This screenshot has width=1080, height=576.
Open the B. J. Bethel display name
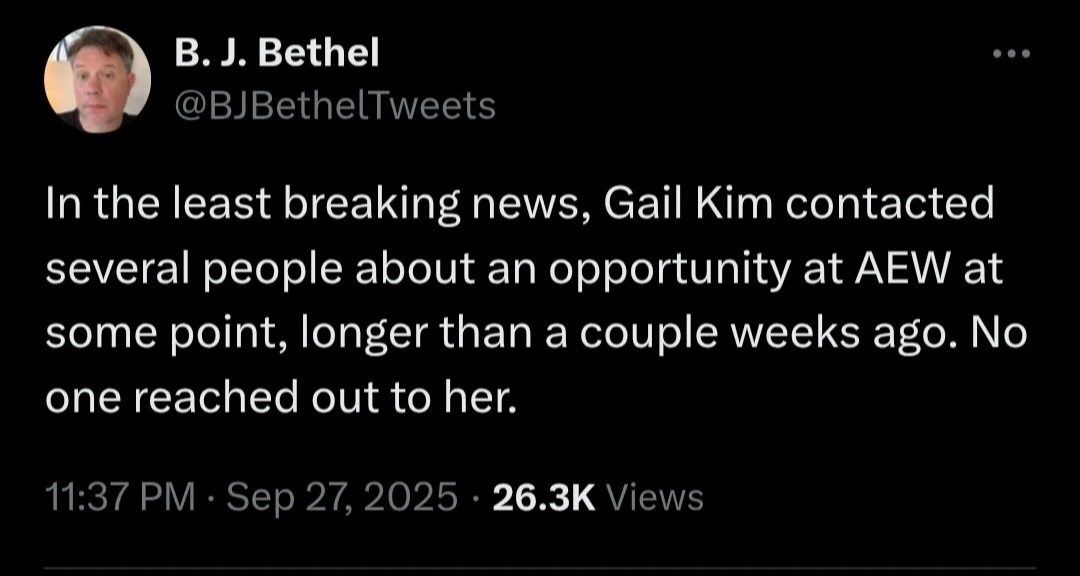tap(276, 54)
